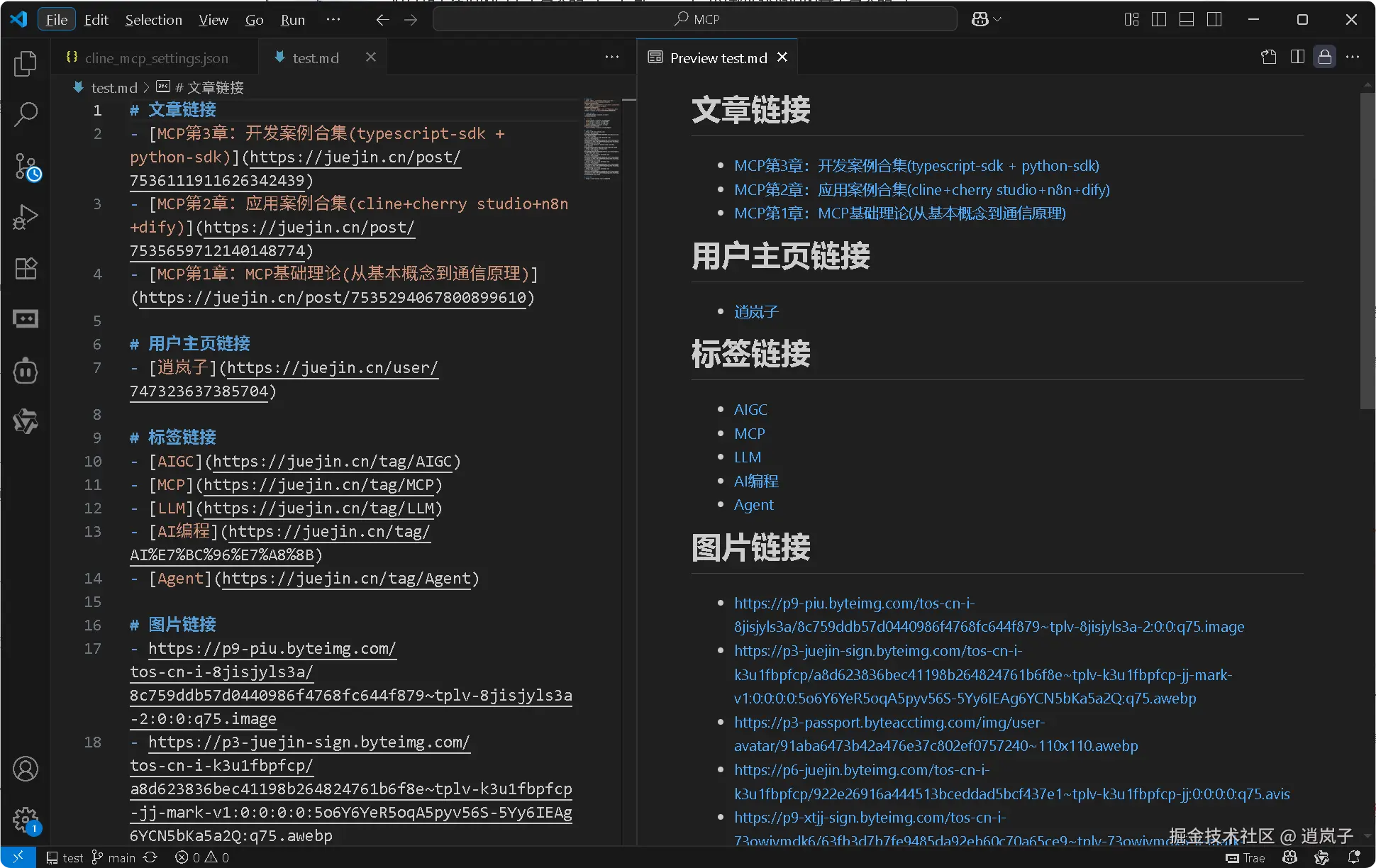Toggle the Primary Side Bar layout button
Screen dimensions: 1376x868
(x=1159, y=19)
